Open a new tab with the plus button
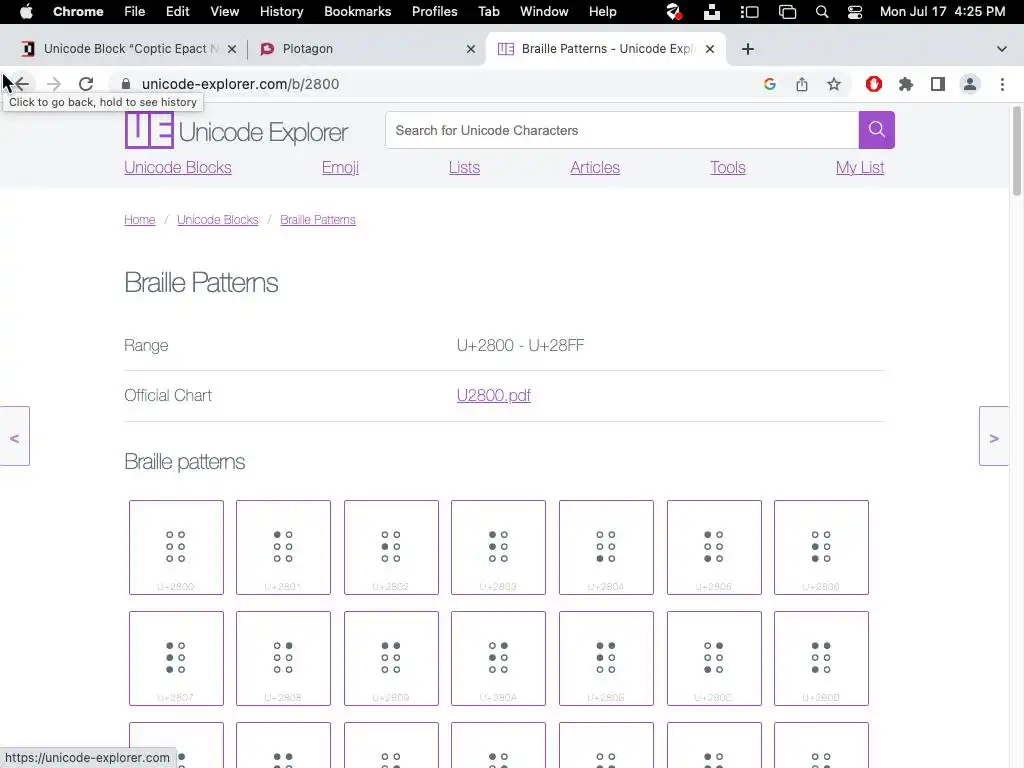Image resolution: width=1024 pixels, height=768 pixels. tap(748, 49)
